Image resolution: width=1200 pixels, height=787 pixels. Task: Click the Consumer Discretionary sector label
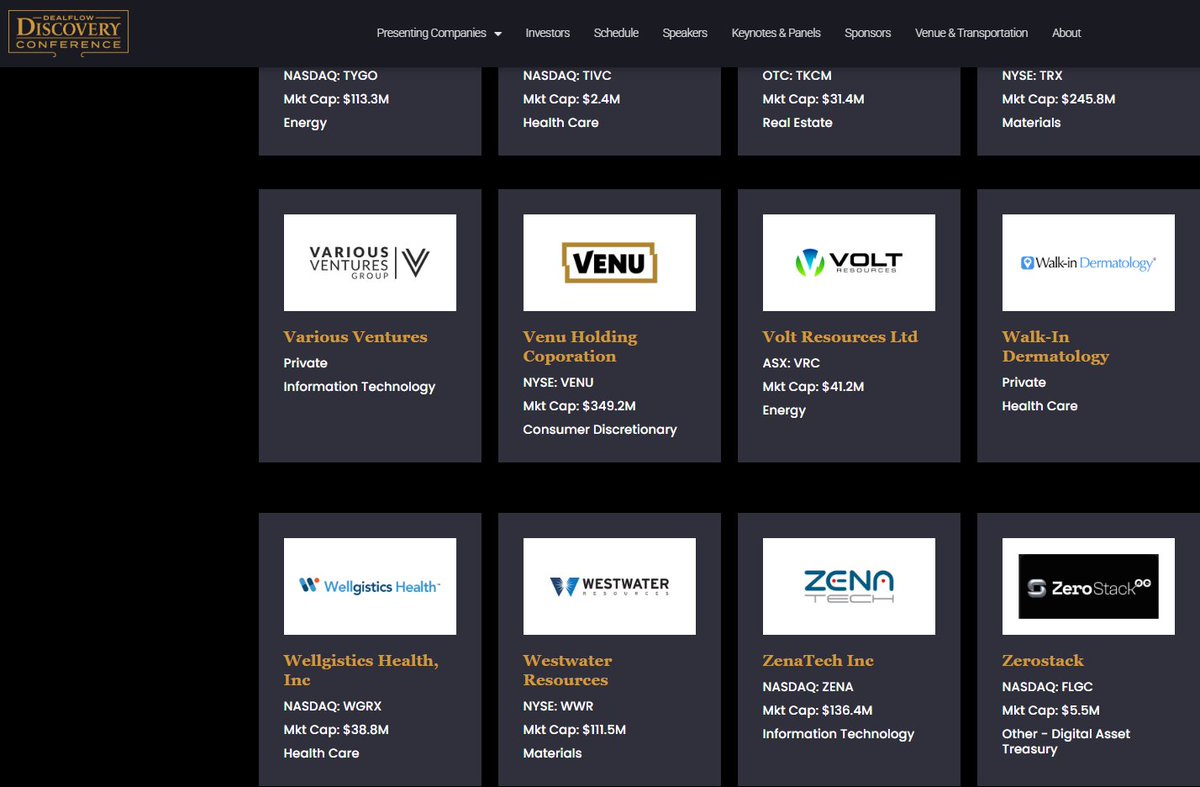(600, 430)
